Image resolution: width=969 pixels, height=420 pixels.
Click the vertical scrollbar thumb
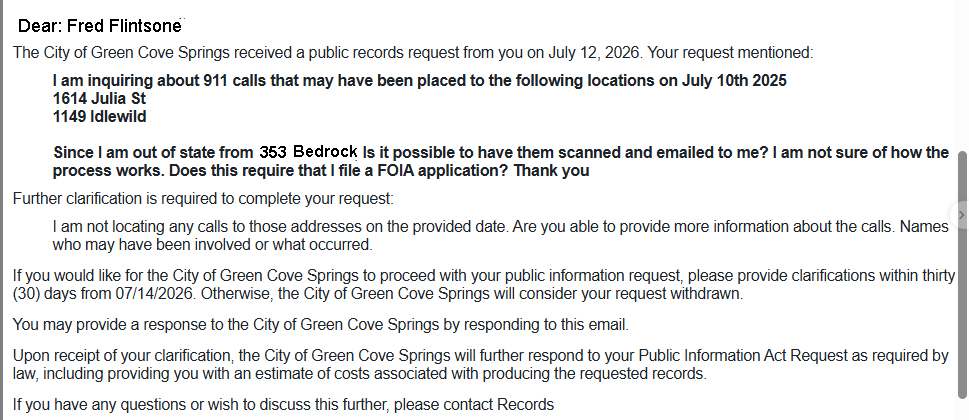(x=962, y=274)
